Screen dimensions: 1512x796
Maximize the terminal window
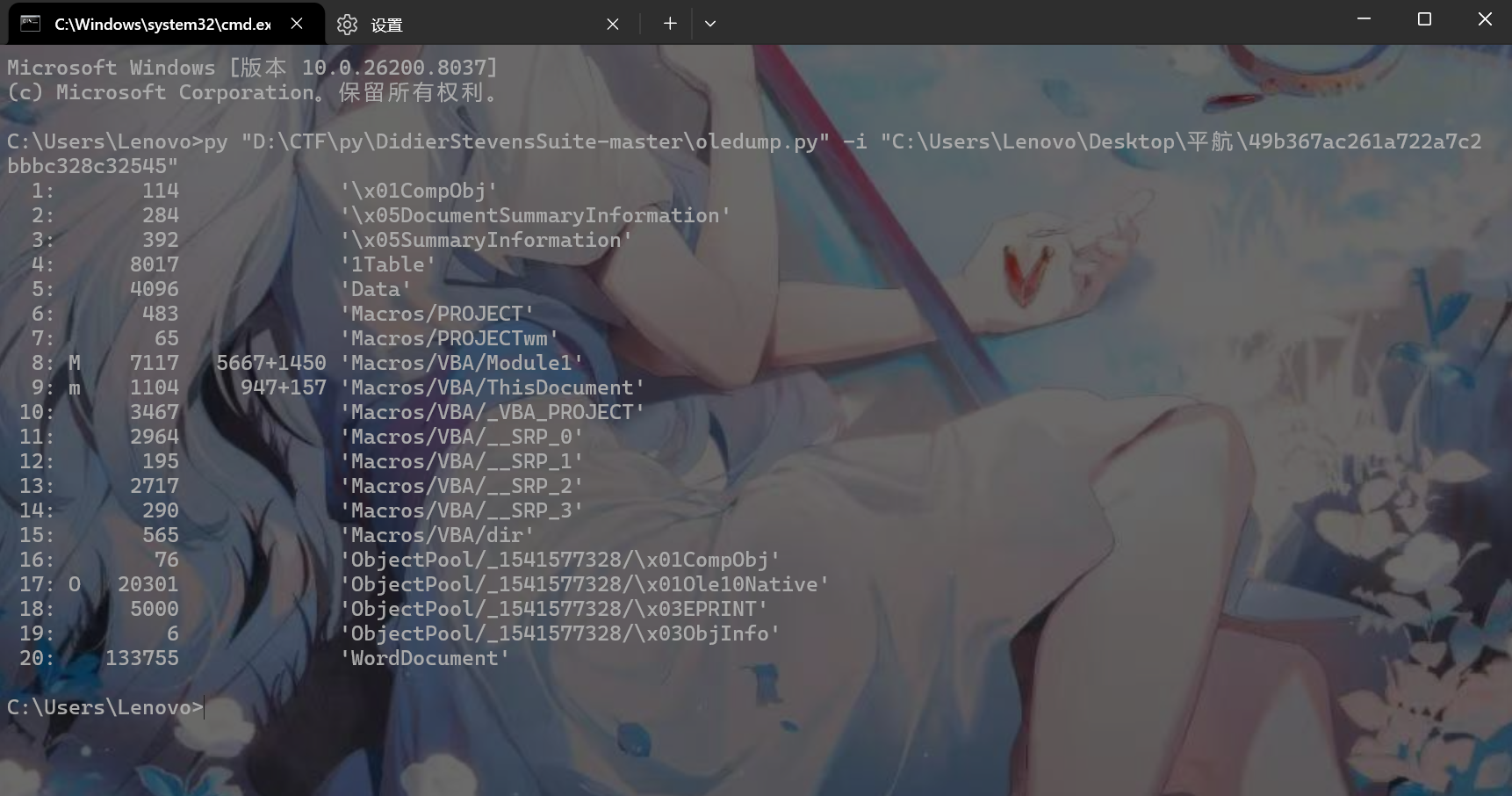pos(1424,19)
